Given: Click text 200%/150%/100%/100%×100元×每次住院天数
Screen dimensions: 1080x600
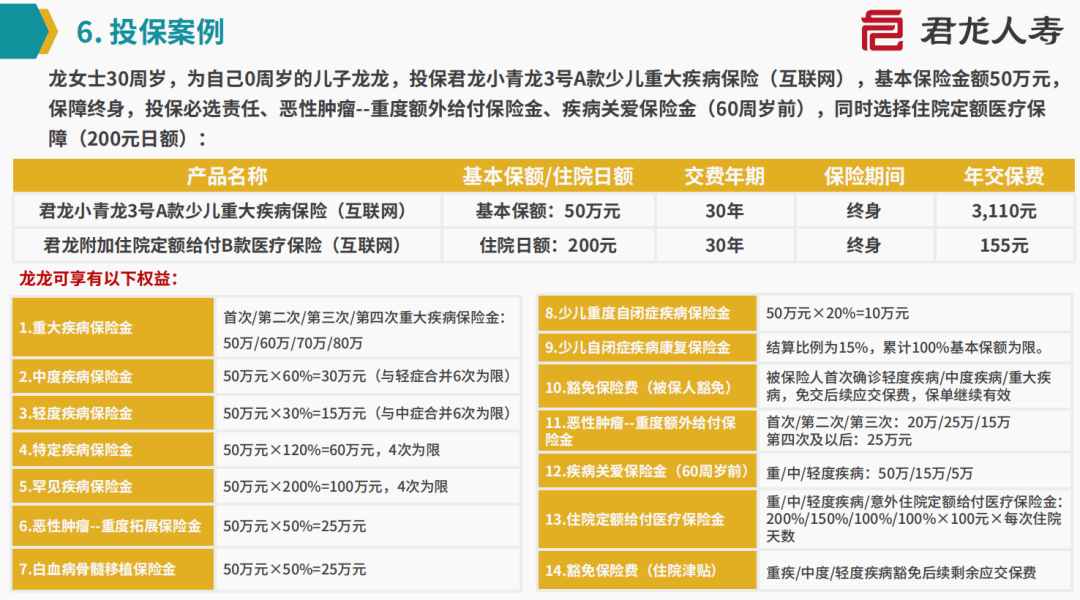Looking at the screenshot, I should tap(914, 528).
